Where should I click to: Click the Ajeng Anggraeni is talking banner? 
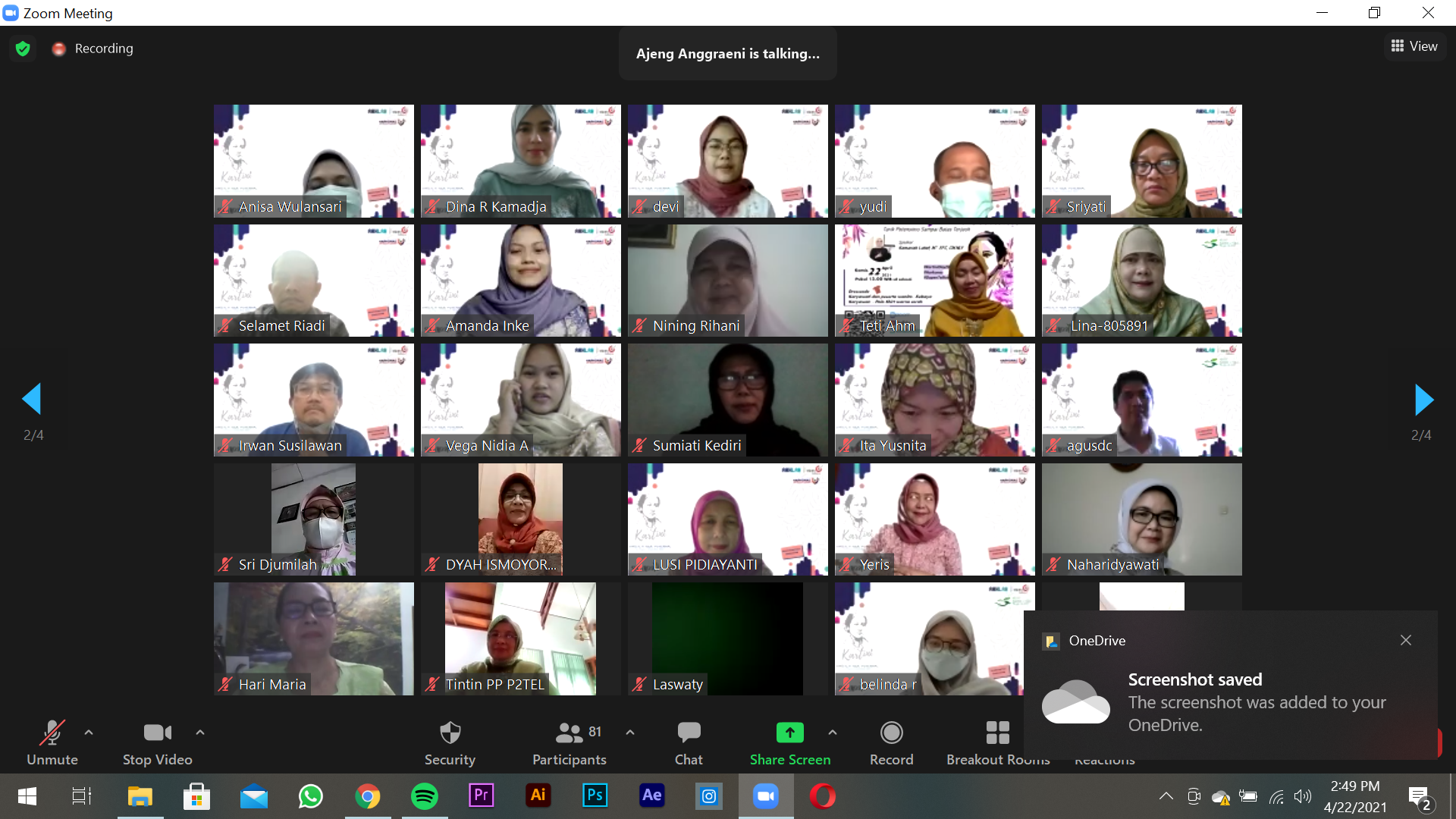[727, 54]
